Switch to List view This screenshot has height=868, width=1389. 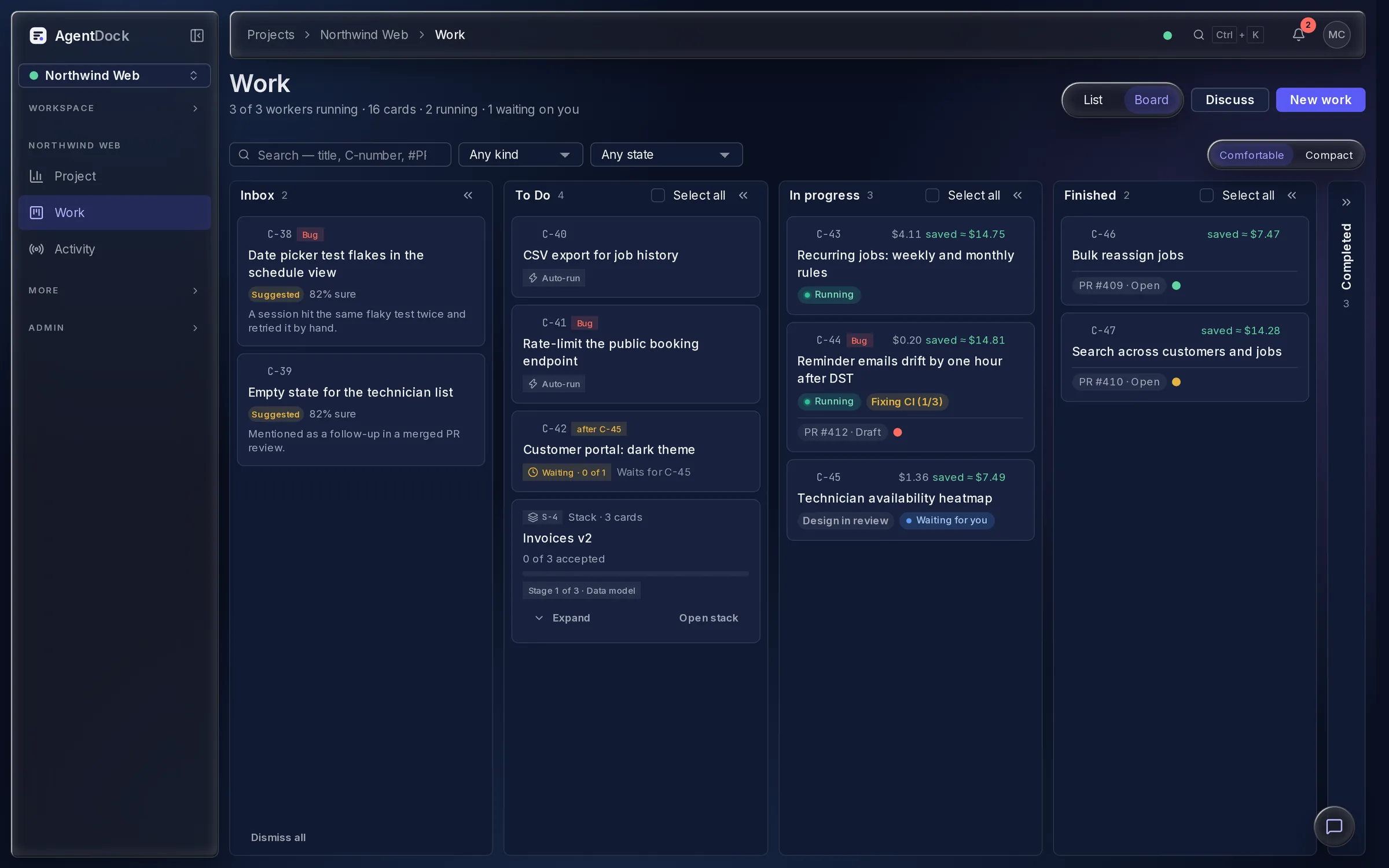1093,100
